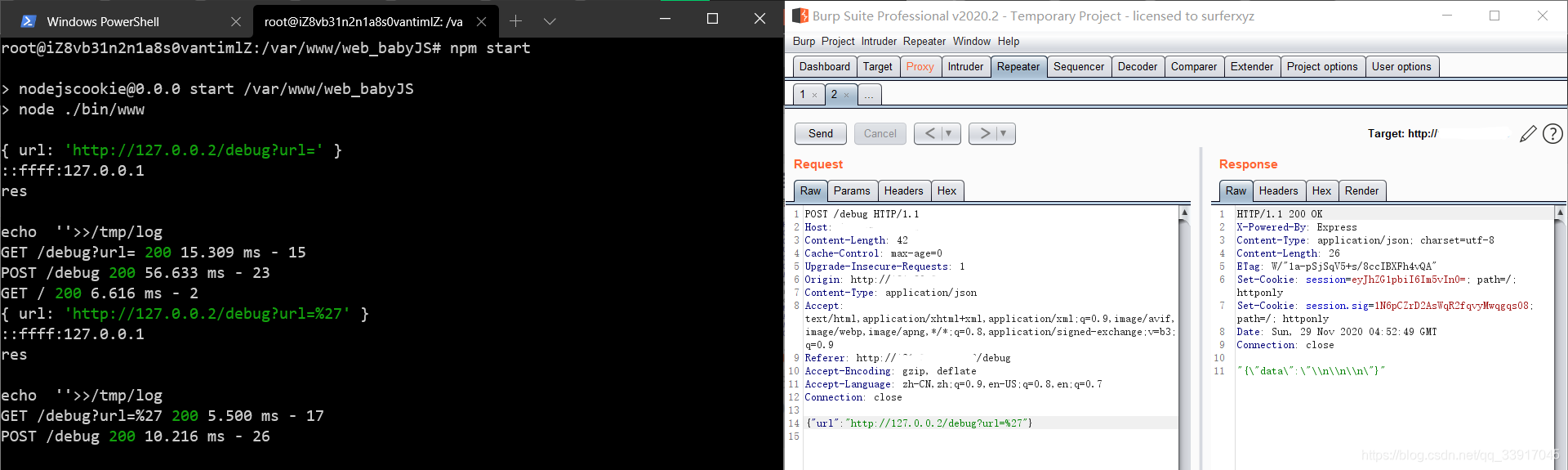Viewport: 1568px width, 470px height.
Task: Select the Response Render tab
Action: tap(1361, 190)
